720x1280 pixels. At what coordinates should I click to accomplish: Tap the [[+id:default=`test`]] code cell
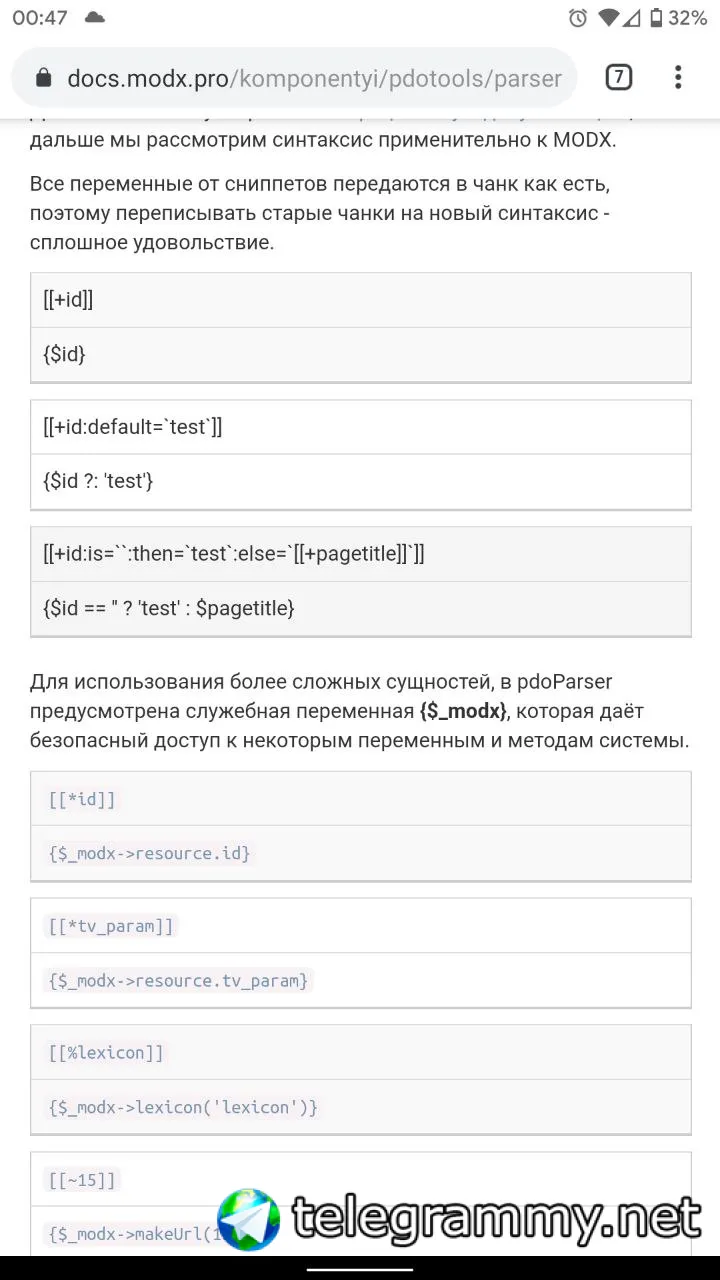click(x=133, y=427)
